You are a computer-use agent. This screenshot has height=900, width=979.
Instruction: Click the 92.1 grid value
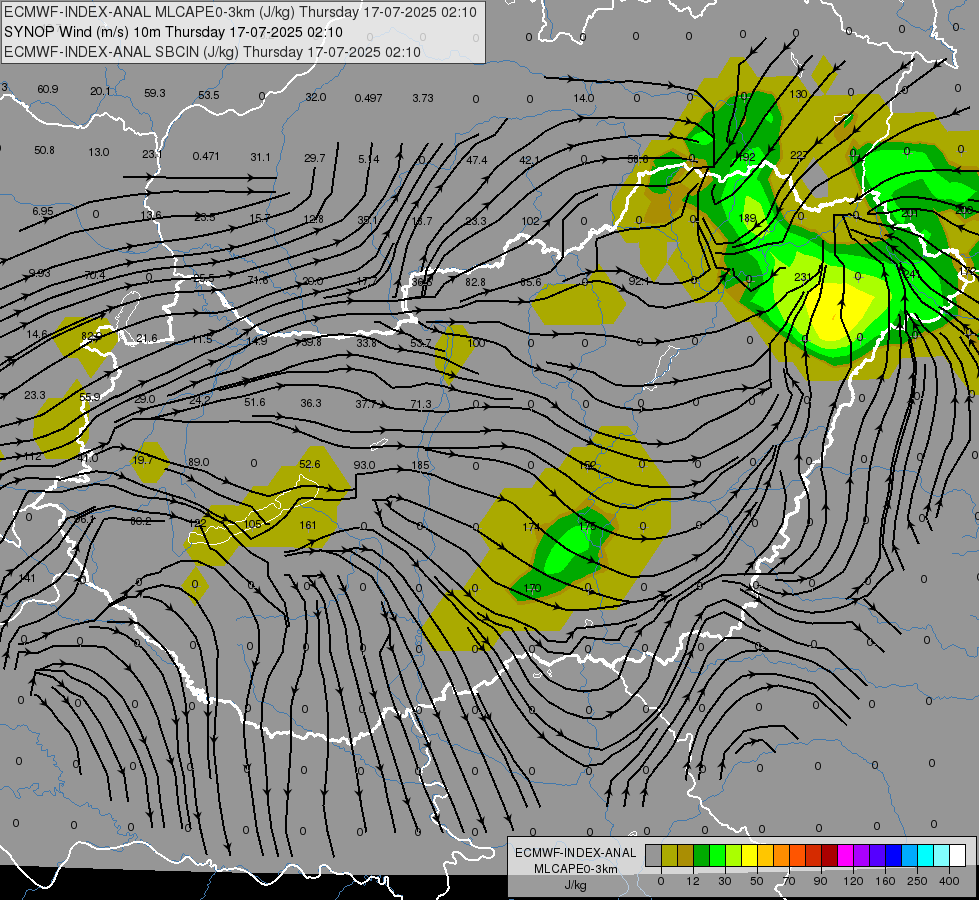click(x=639, y=282)
